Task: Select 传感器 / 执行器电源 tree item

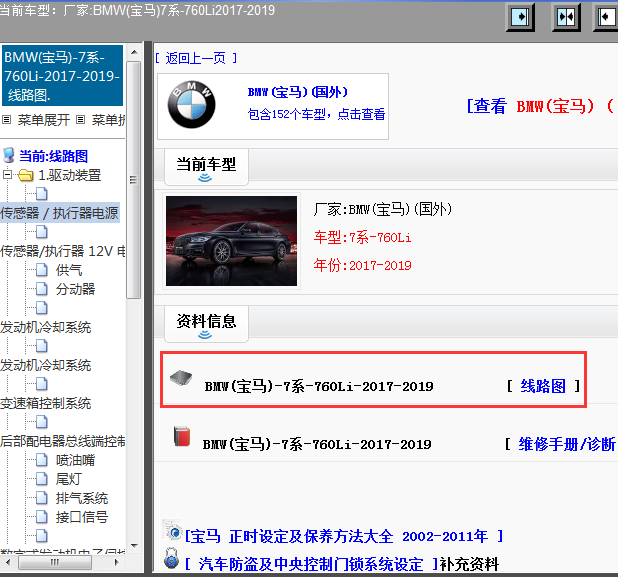Action: coord(60,213)
